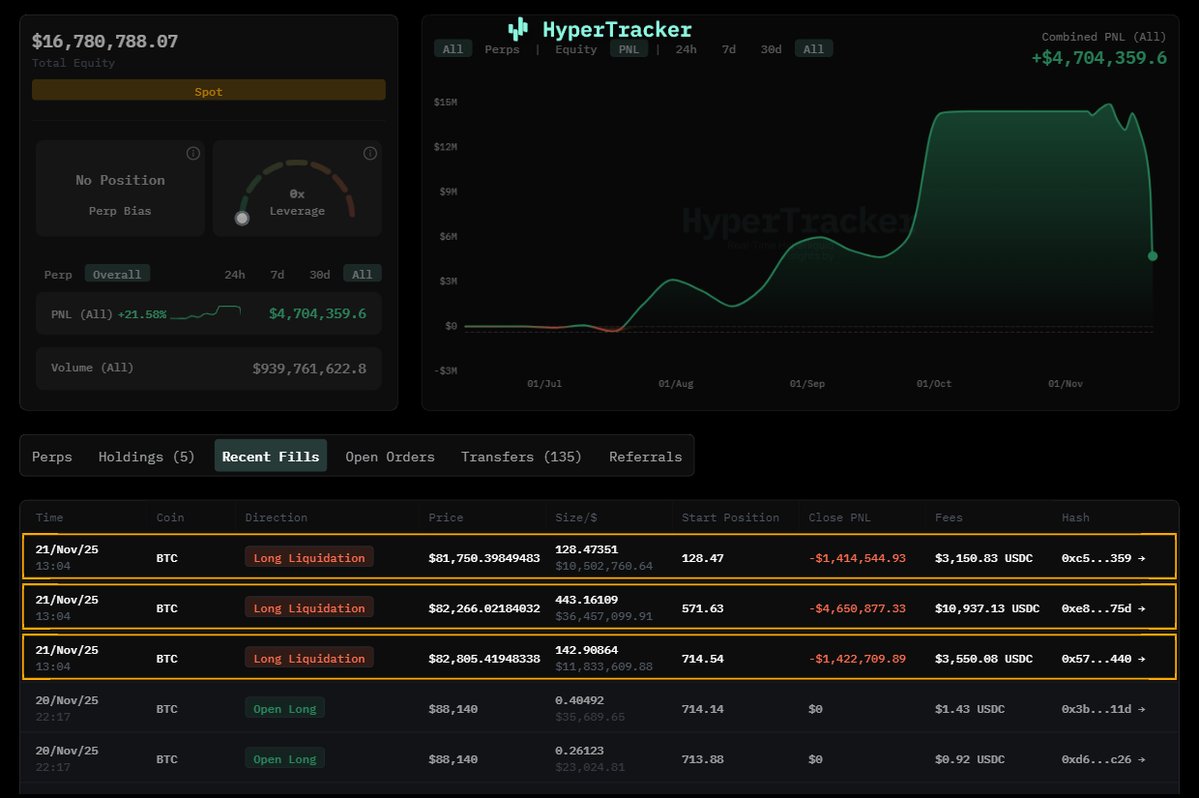1199x798 pixels.
Task: Open transaction hash 0xc5...359 arrow
Action: (1141, 558)
